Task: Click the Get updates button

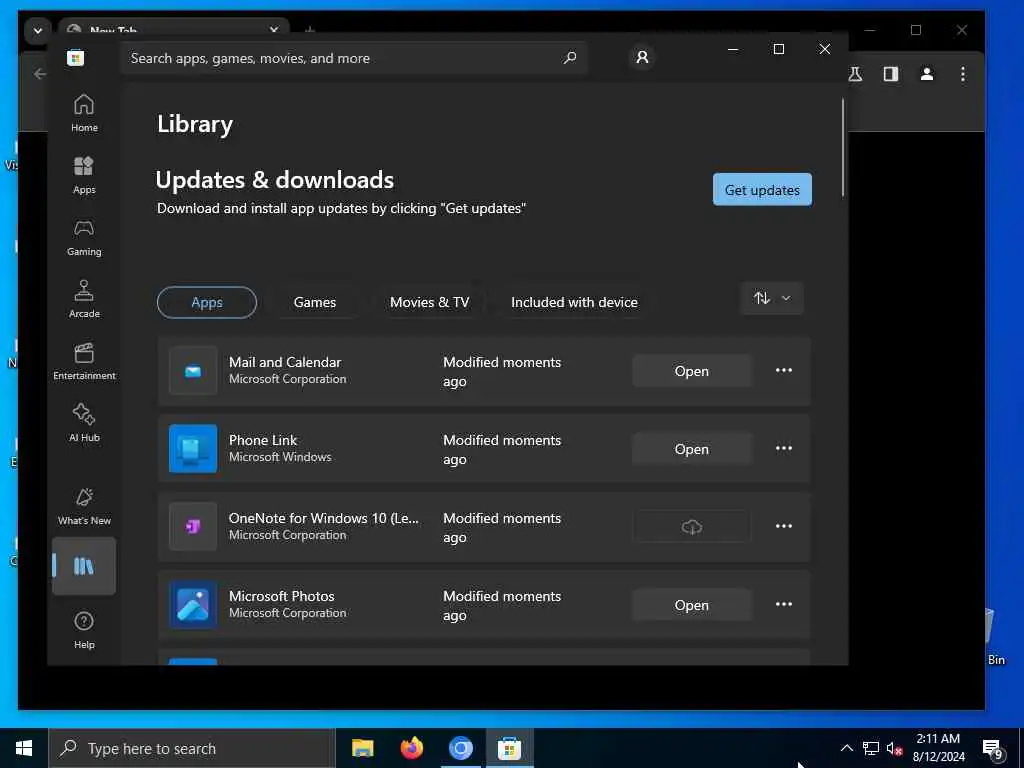Action: coord(762,189)
